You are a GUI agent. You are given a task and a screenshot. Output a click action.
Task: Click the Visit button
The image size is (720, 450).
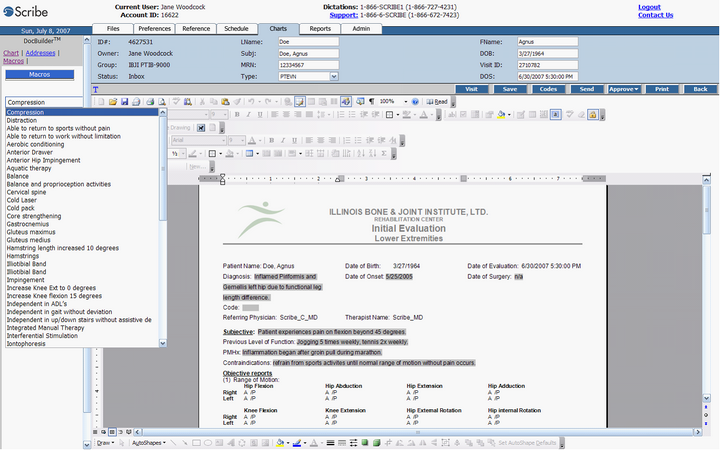[x=472, y=89]
